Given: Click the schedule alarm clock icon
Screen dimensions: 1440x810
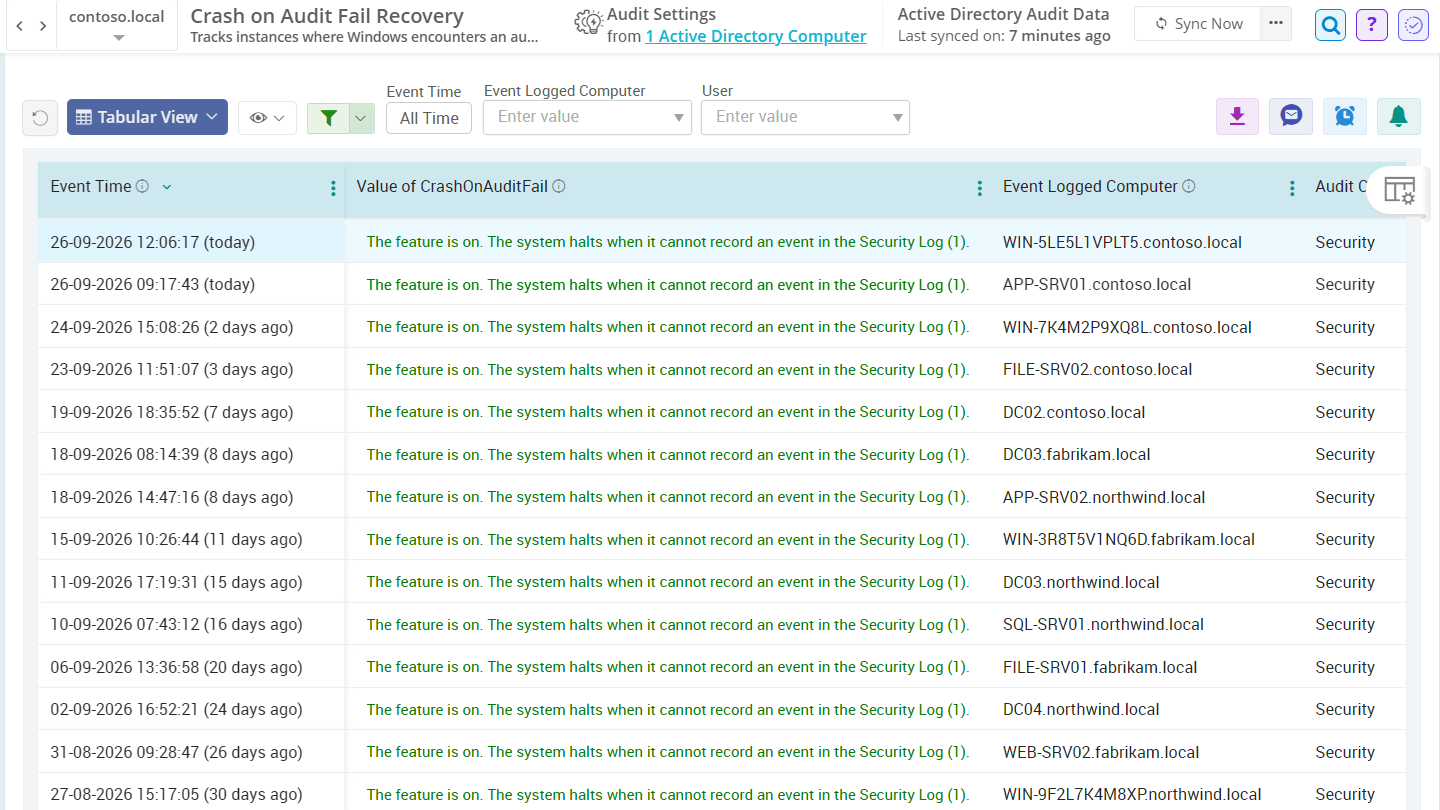Looking at the screenshot, I should click(x=1345, y=117).
